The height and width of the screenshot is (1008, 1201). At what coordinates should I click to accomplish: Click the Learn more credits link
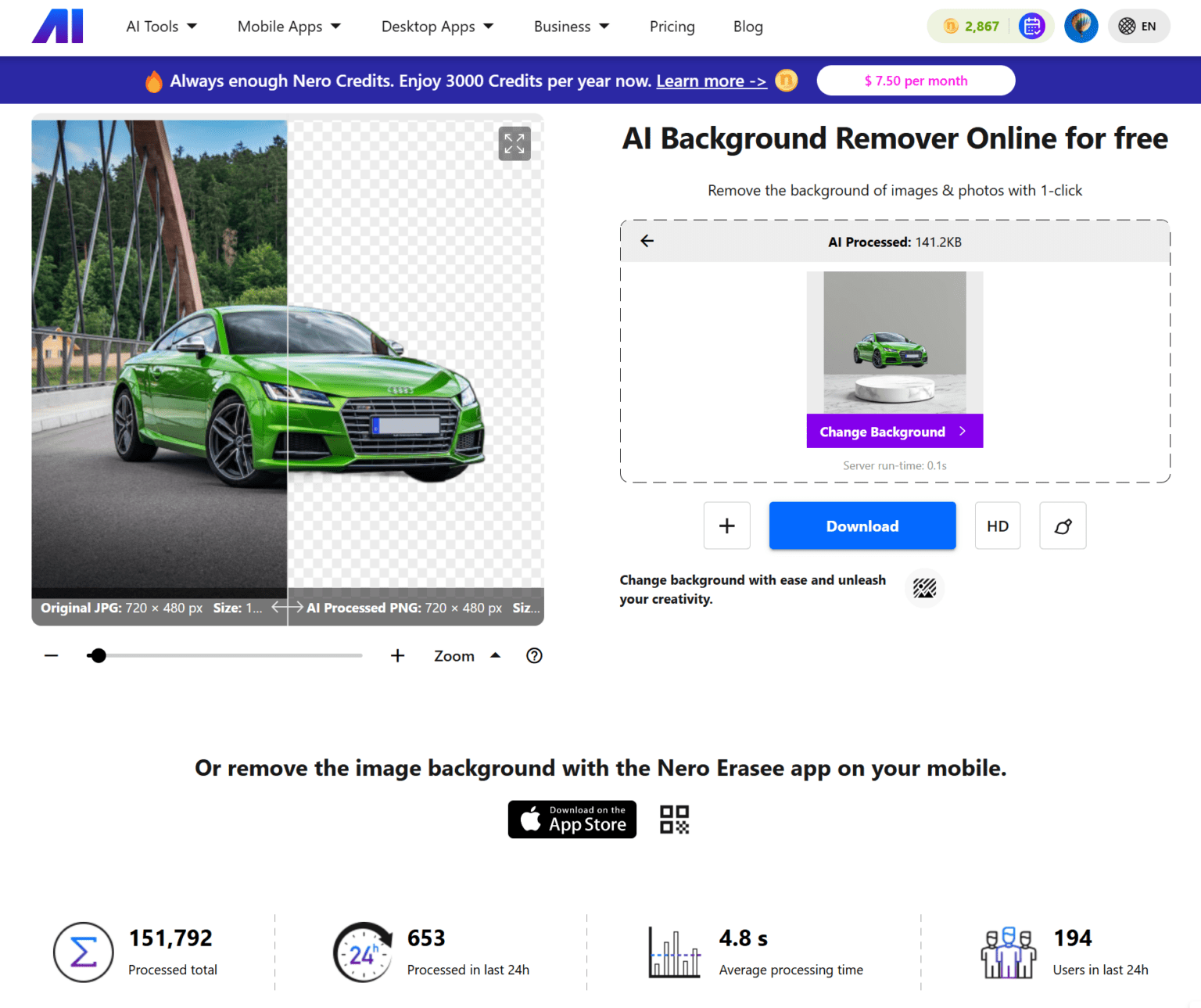click(x=710, y=81)
